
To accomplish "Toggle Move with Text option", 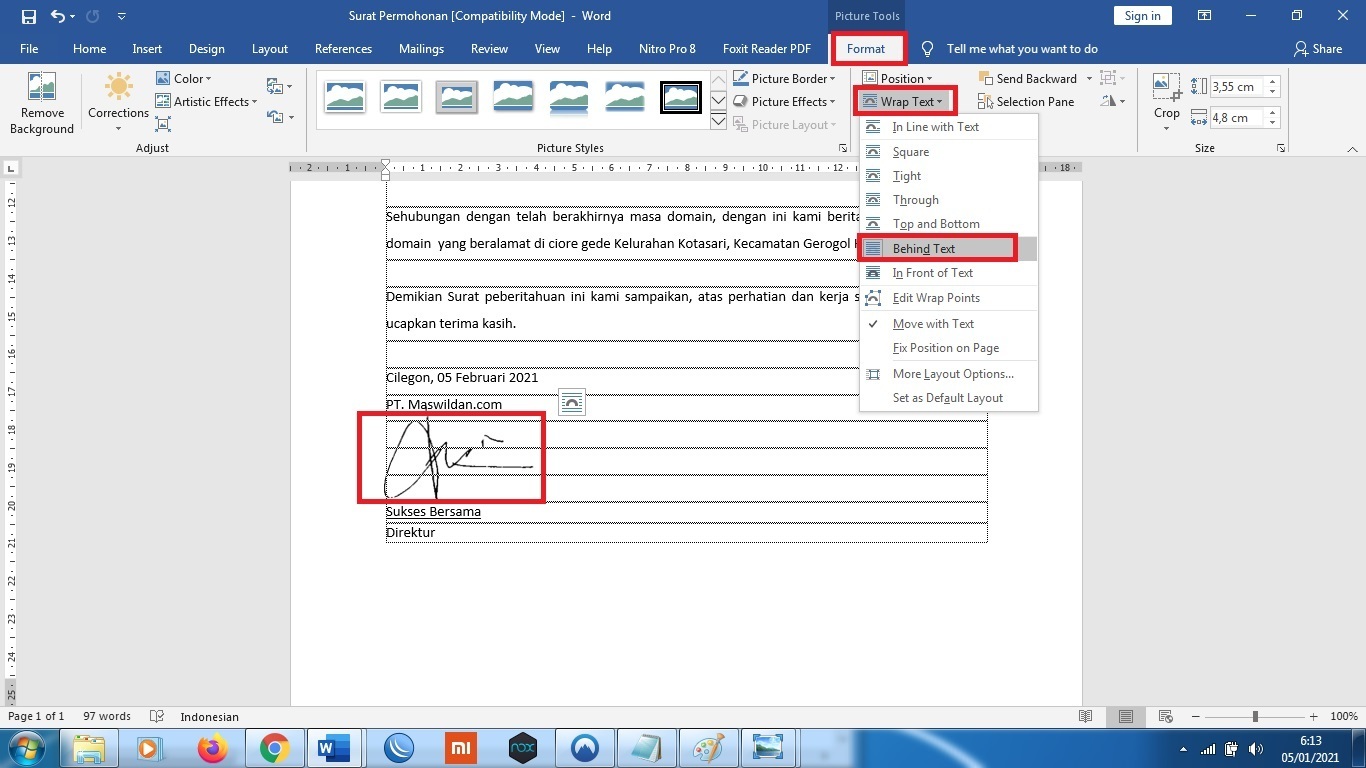I will coord(933,323).
